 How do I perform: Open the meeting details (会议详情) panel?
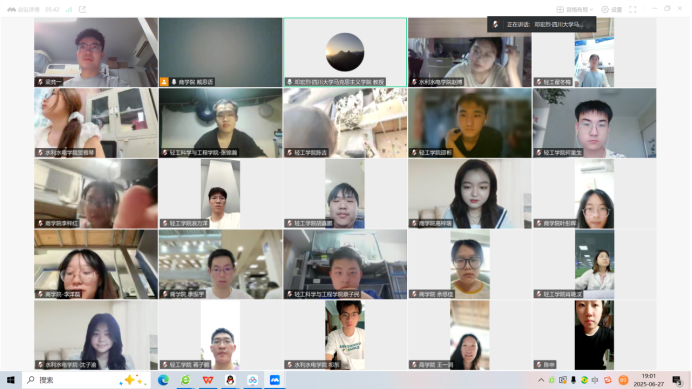(x=23, y=9)
